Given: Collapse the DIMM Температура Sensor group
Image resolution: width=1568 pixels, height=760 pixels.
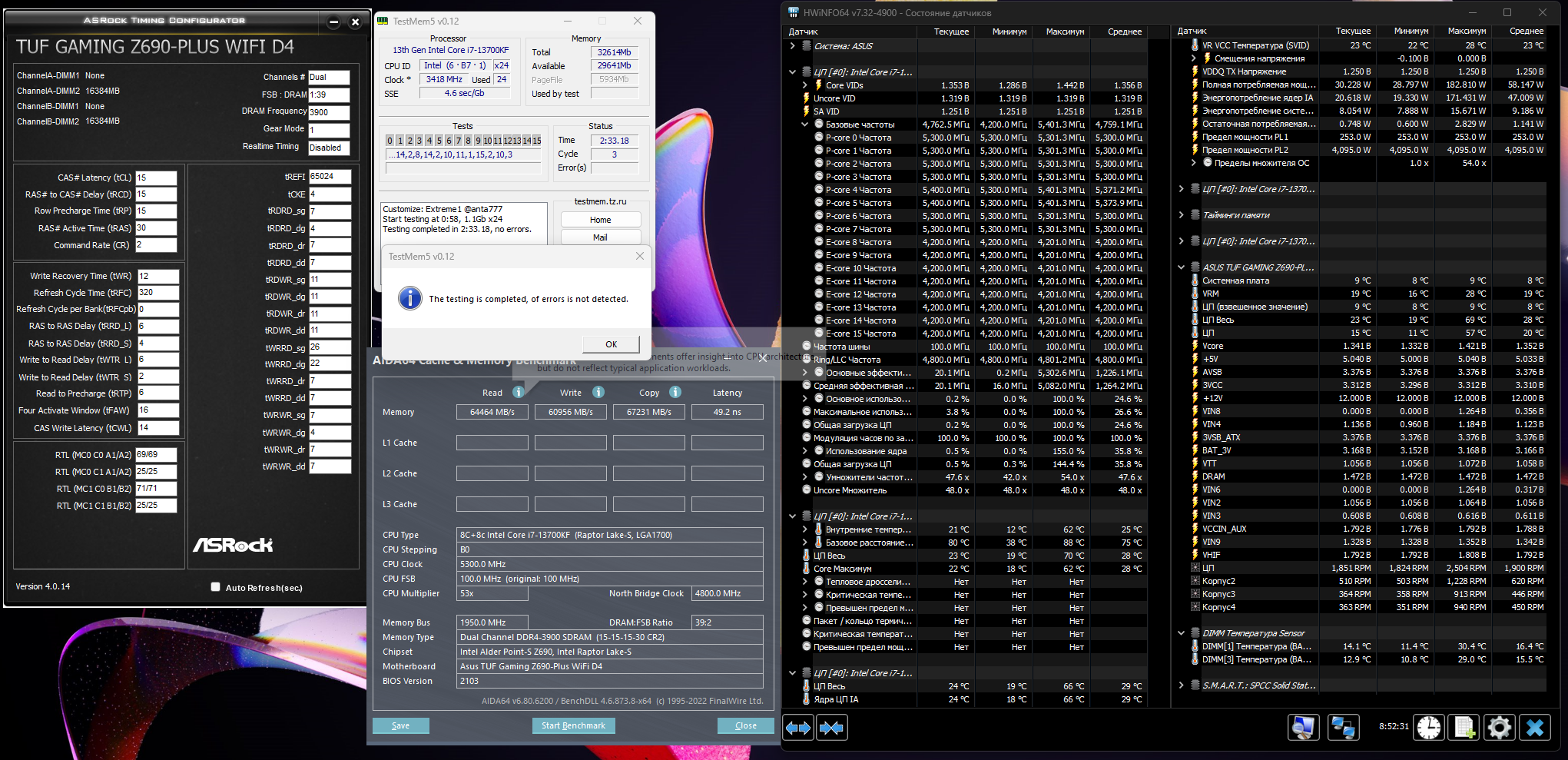Looking at the screenshot, I should point(1181,633).
